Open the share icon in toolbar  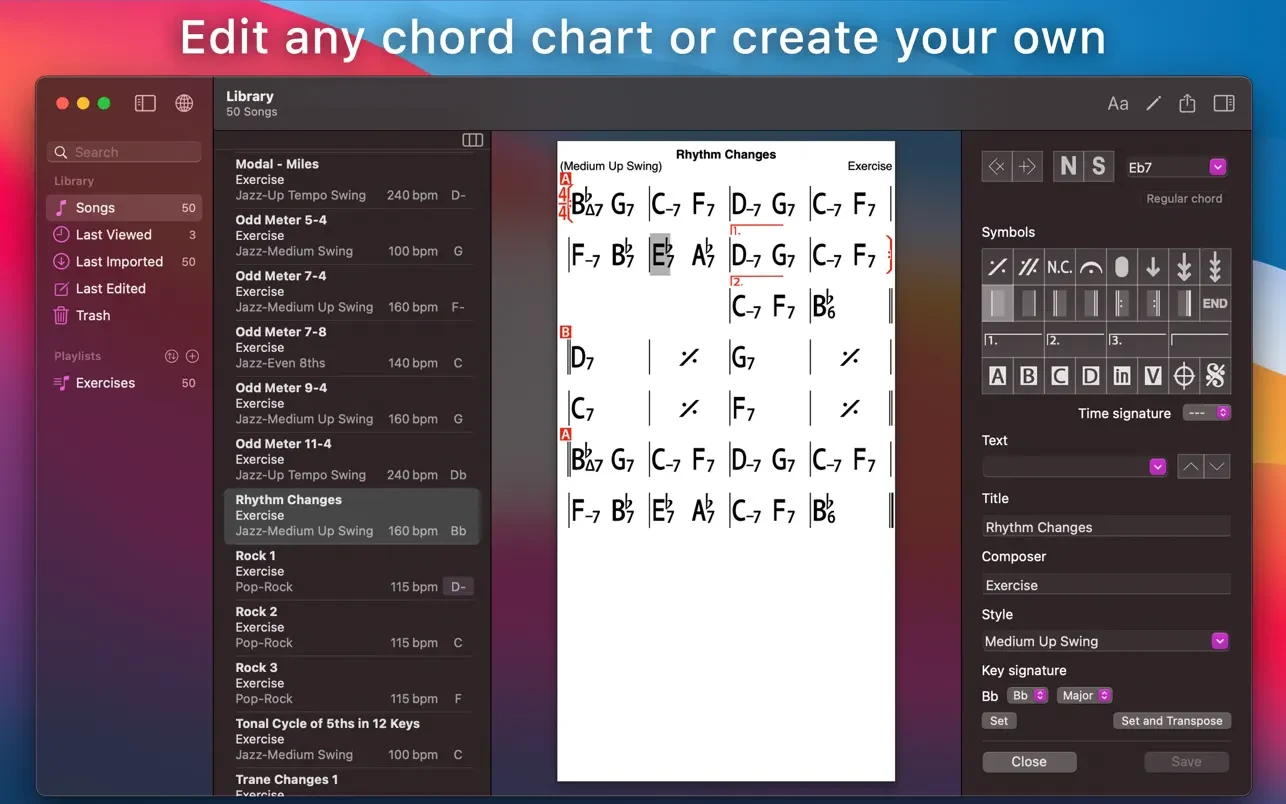[1187, 103]
